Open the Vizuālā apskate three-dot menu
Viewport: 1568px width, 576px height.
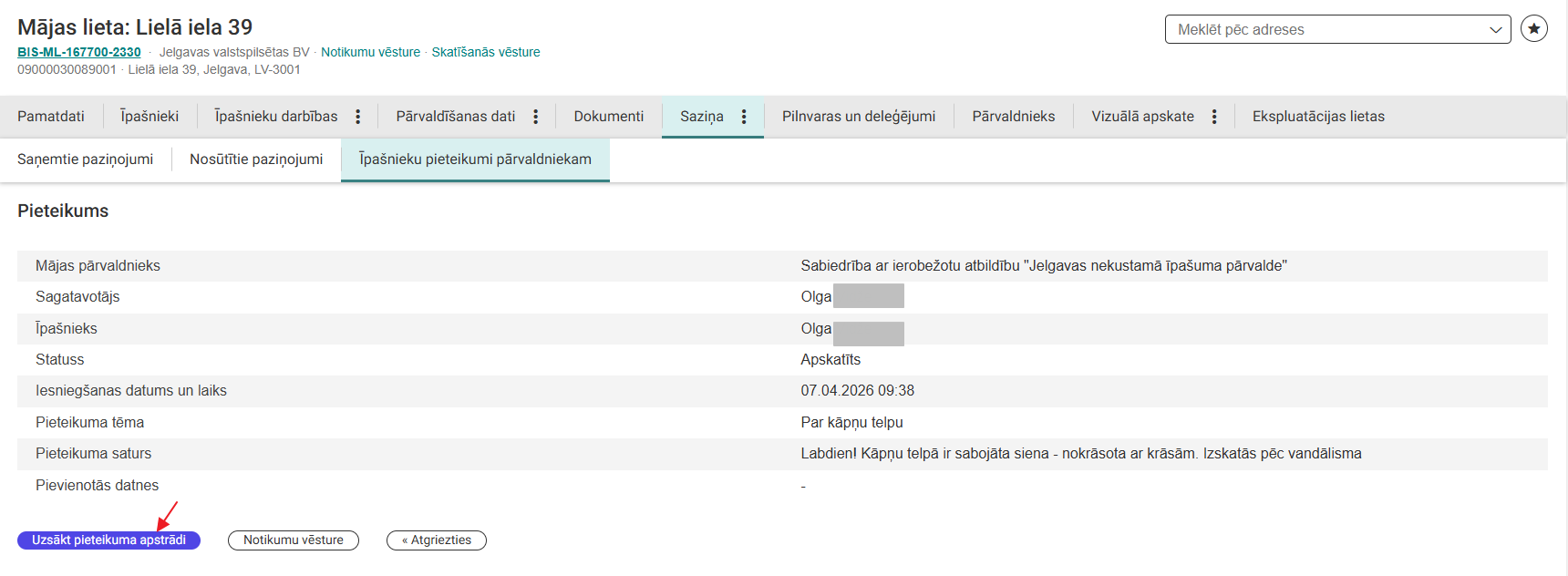click(x=1214, y=117)
